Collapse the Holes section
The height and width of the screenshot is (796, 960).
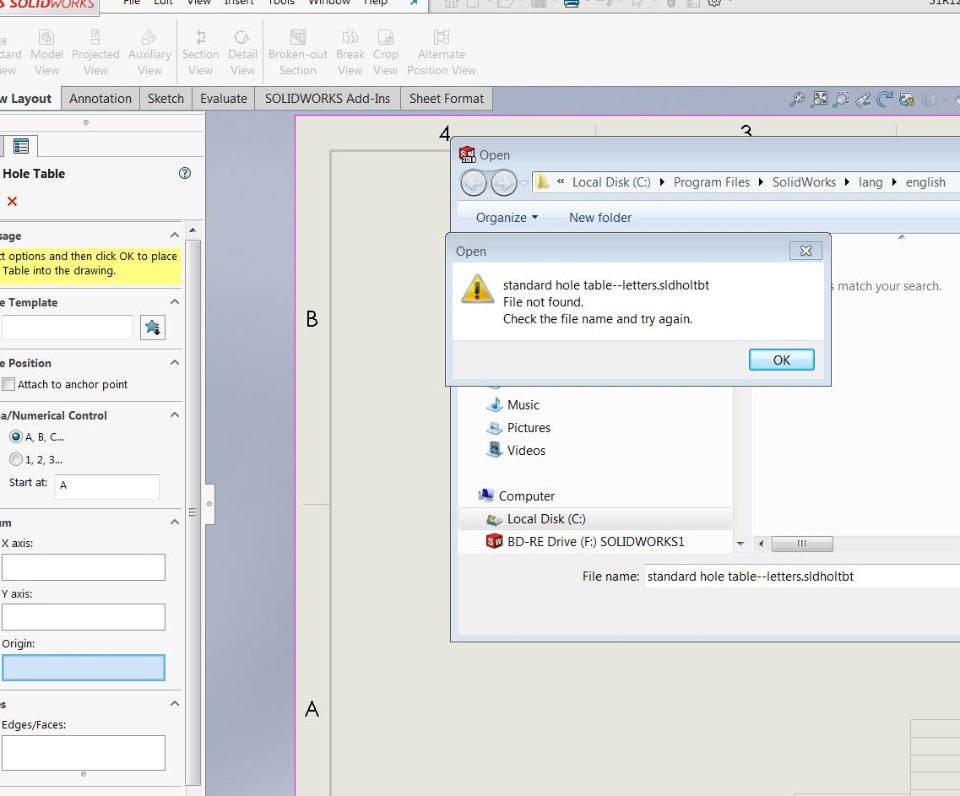click(174, 704)
